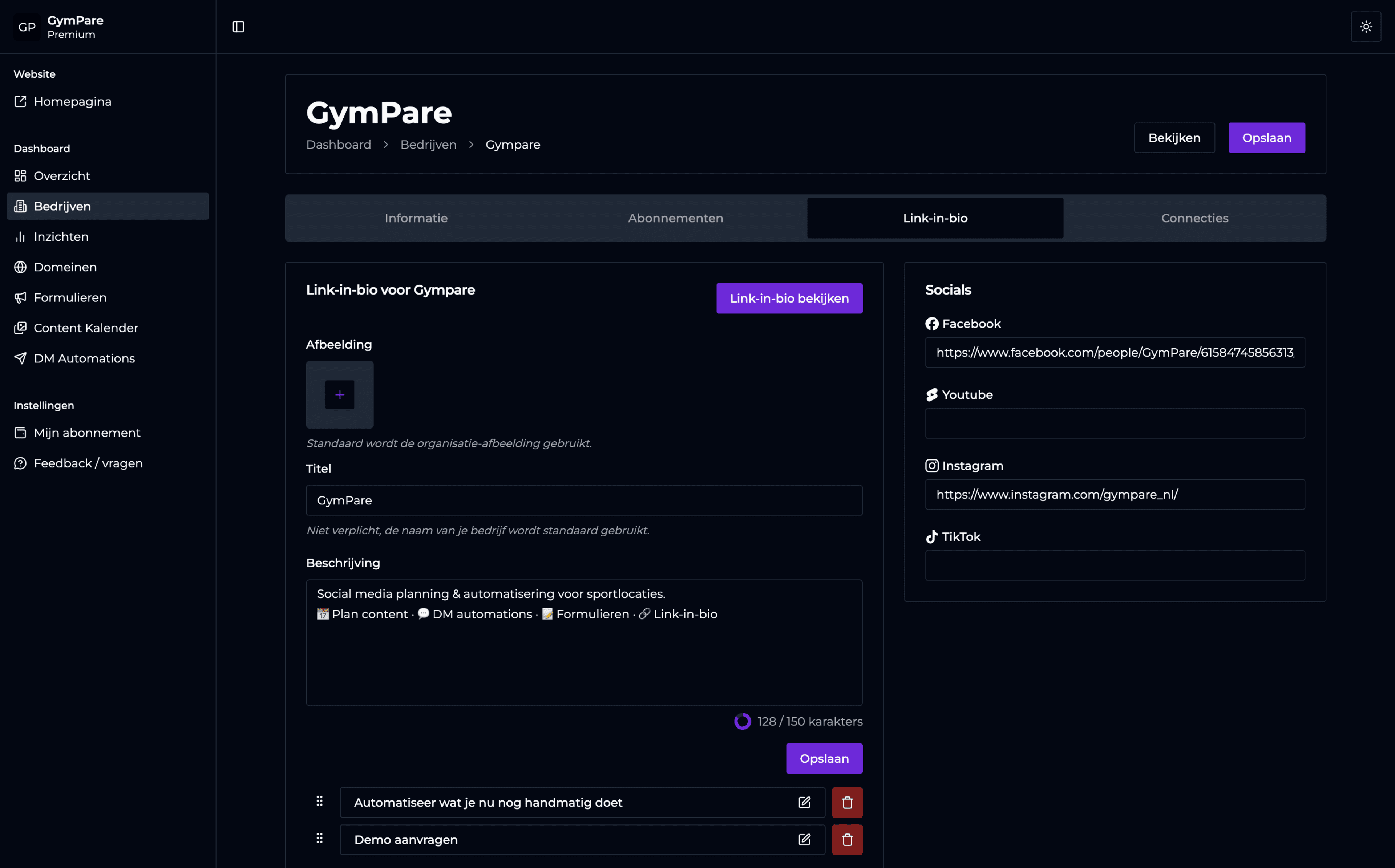Switch to the Informatie tab
This screenshot has height=868, width=1395.
pos(416,218)
